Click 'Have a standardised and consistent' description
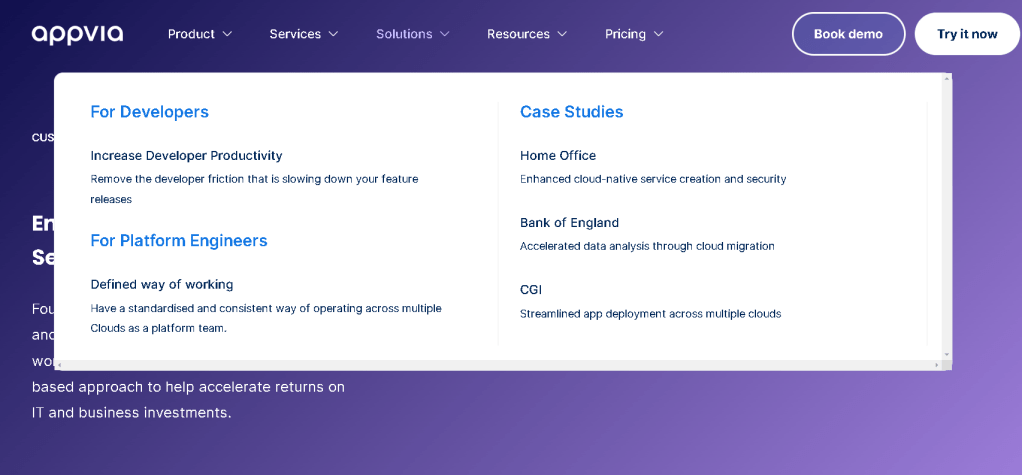The height and width of the screenshot is (475, 1022). click(x=266, y=318)
